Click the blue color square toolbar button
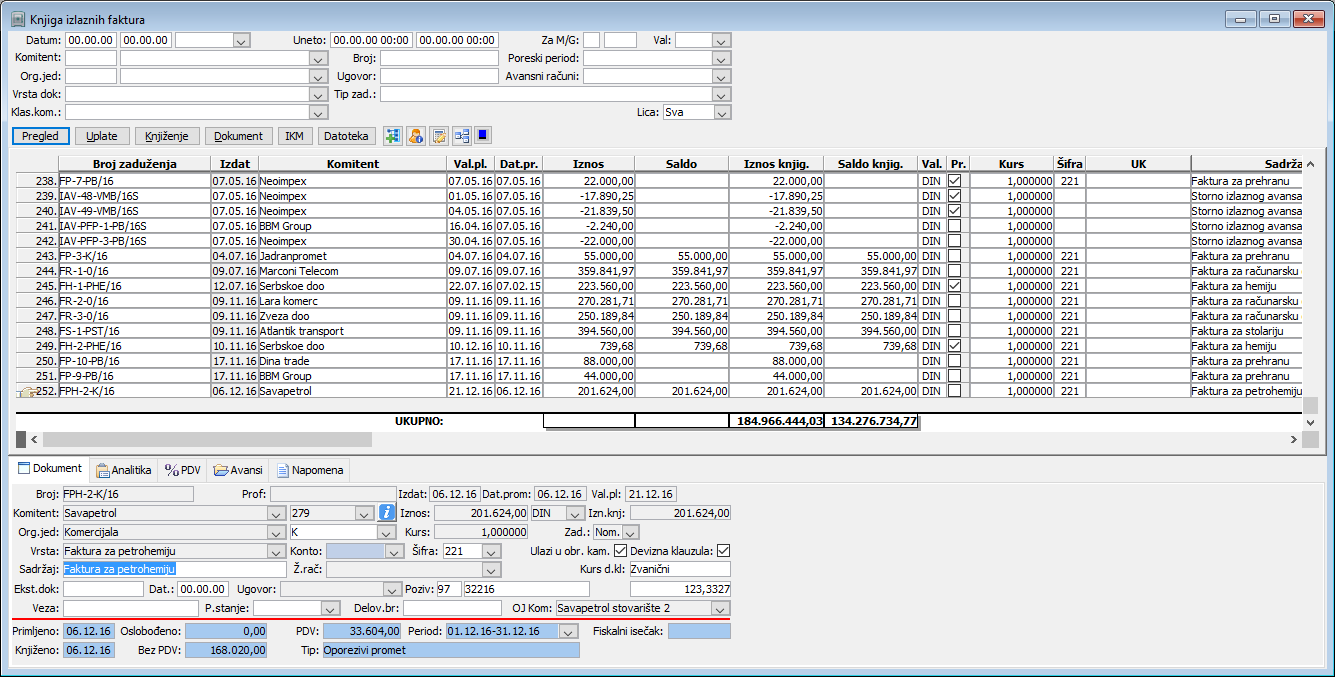The width and height of the screenshot is (1335, 677). 482,136
